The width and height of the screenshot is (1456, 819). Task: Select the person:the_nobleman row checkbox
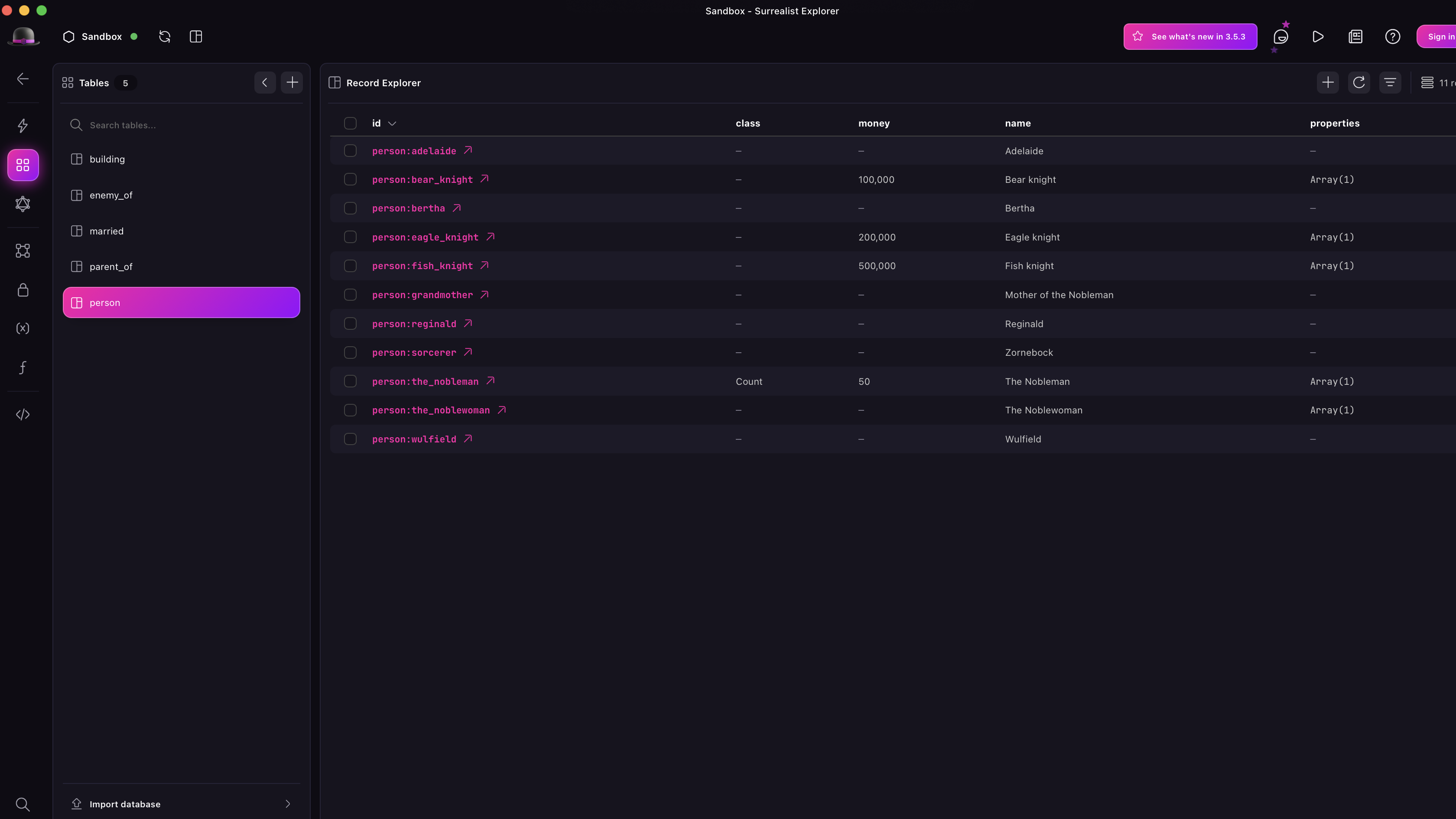click(x=350, y=381)
